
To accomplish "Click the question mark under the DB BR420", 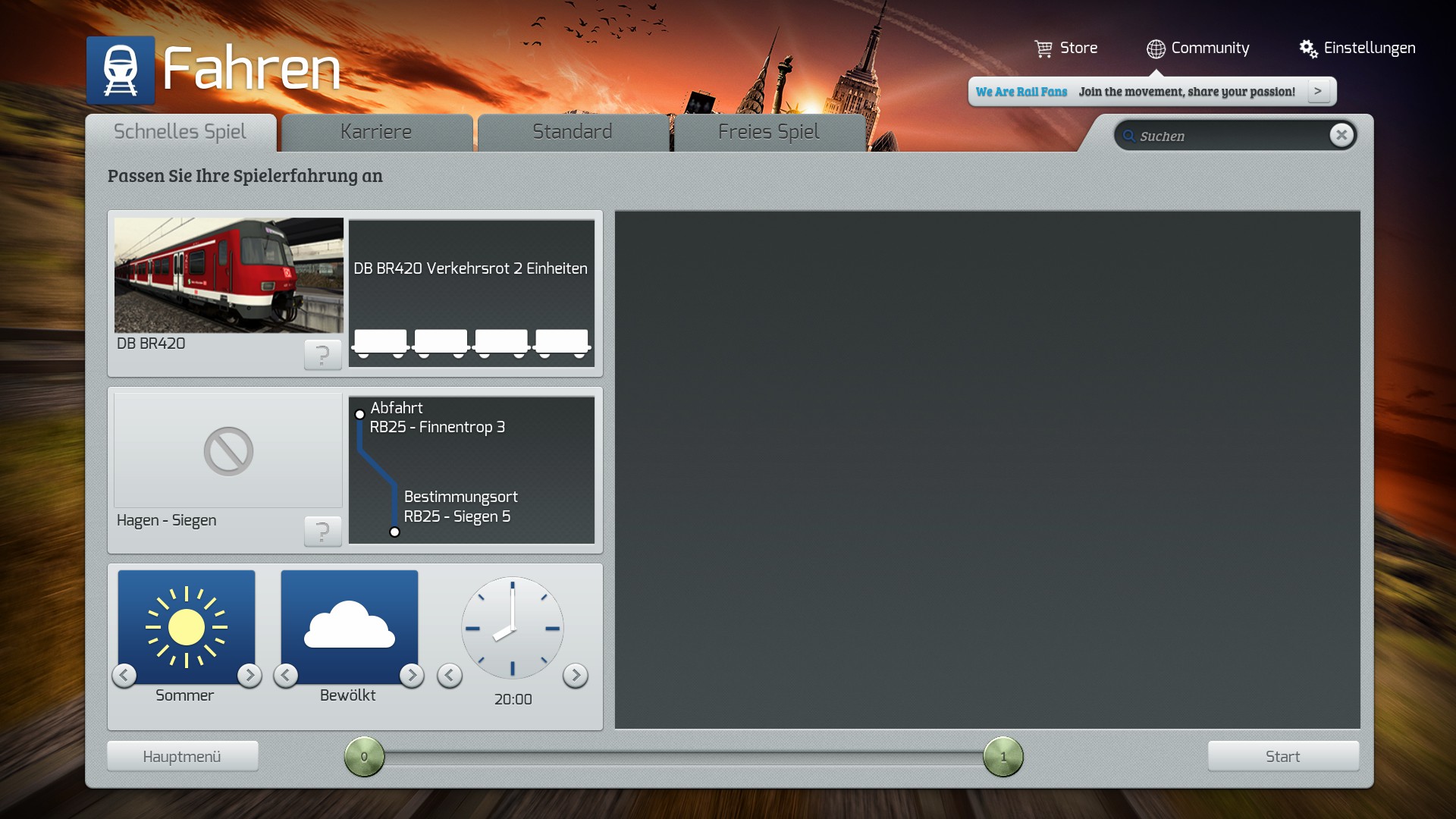I will pos(322,354).
